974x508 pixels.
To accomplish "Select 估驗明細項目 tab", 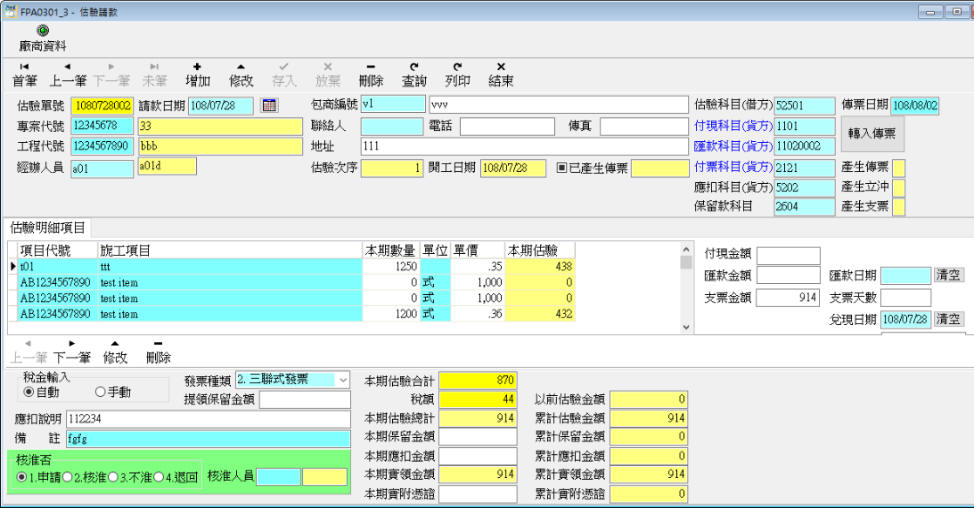I will pos(48,228).
